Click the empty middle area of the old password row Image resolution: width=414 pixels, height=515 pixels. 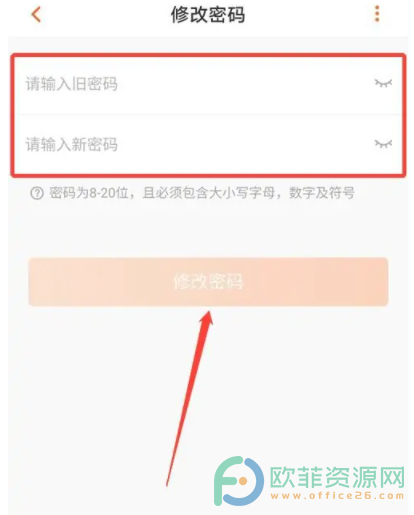click(245, 84)
